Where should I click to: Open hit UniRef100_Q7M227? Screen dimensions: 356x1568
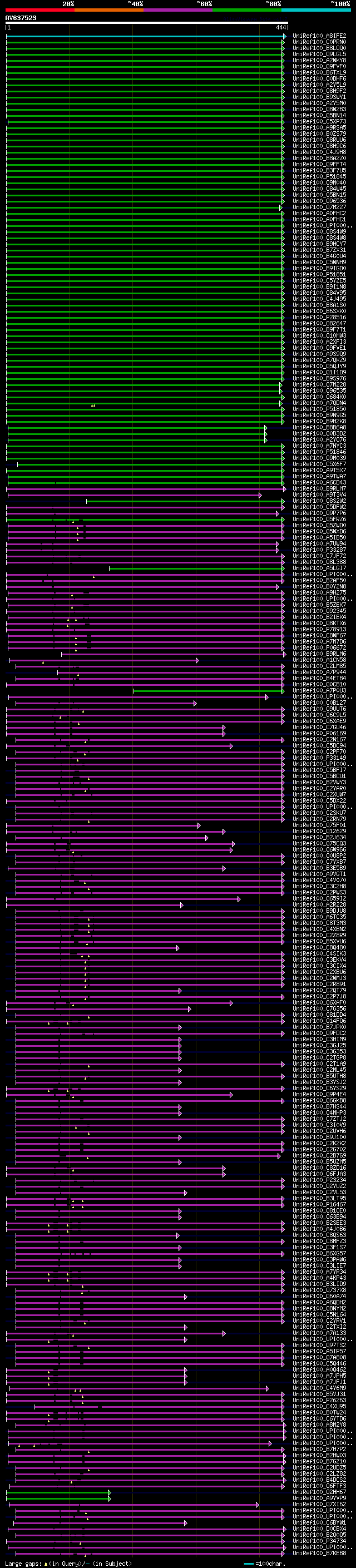tap(319, 207)
